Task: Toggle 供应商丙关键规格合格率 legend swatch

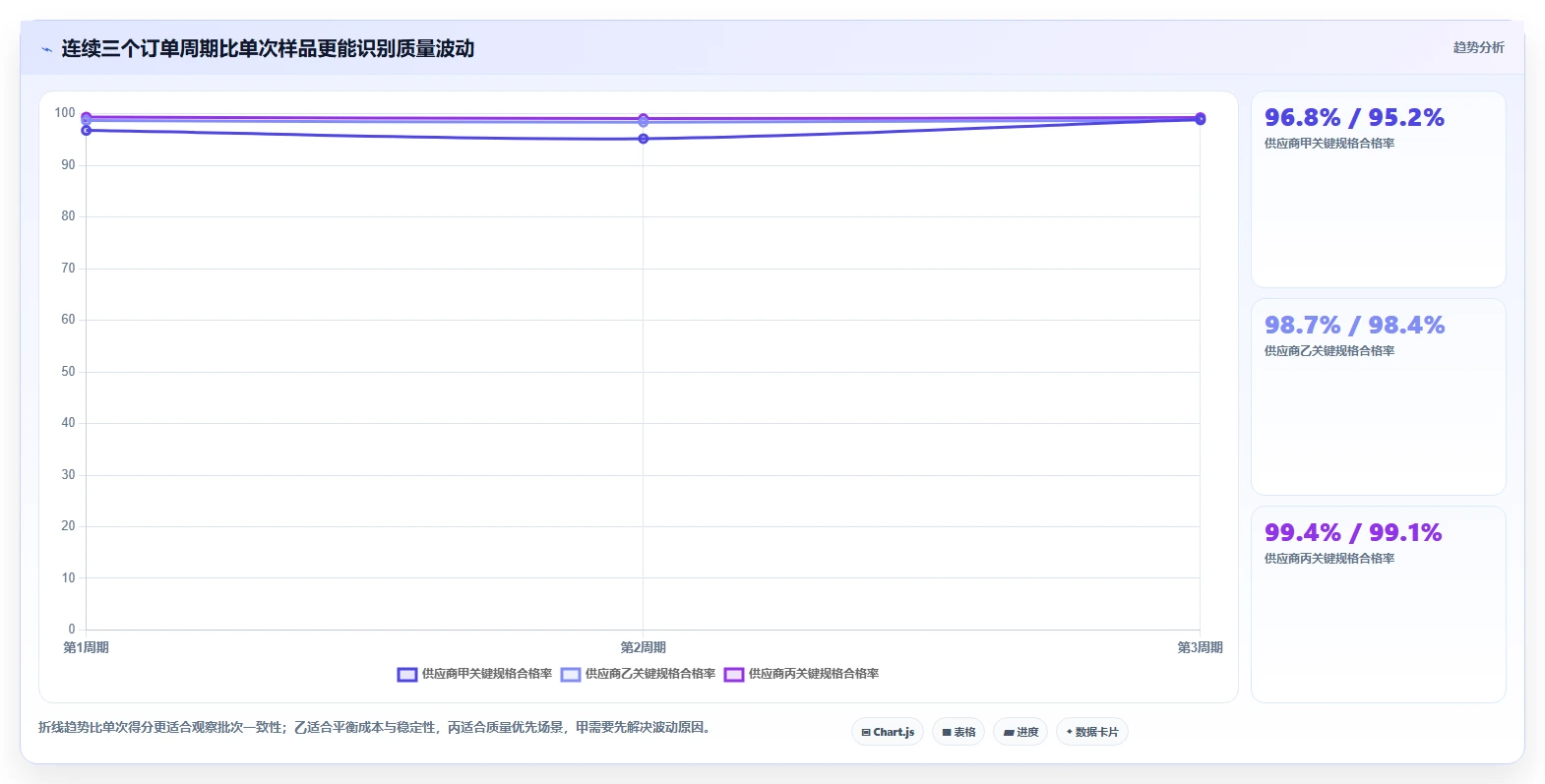Action: [x=734, y=674]
